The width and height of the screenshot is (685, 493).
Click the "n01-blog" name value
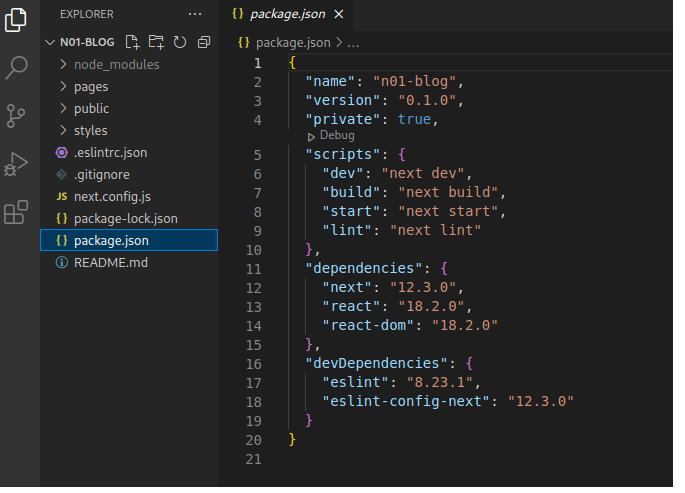[x=414, y=81]
